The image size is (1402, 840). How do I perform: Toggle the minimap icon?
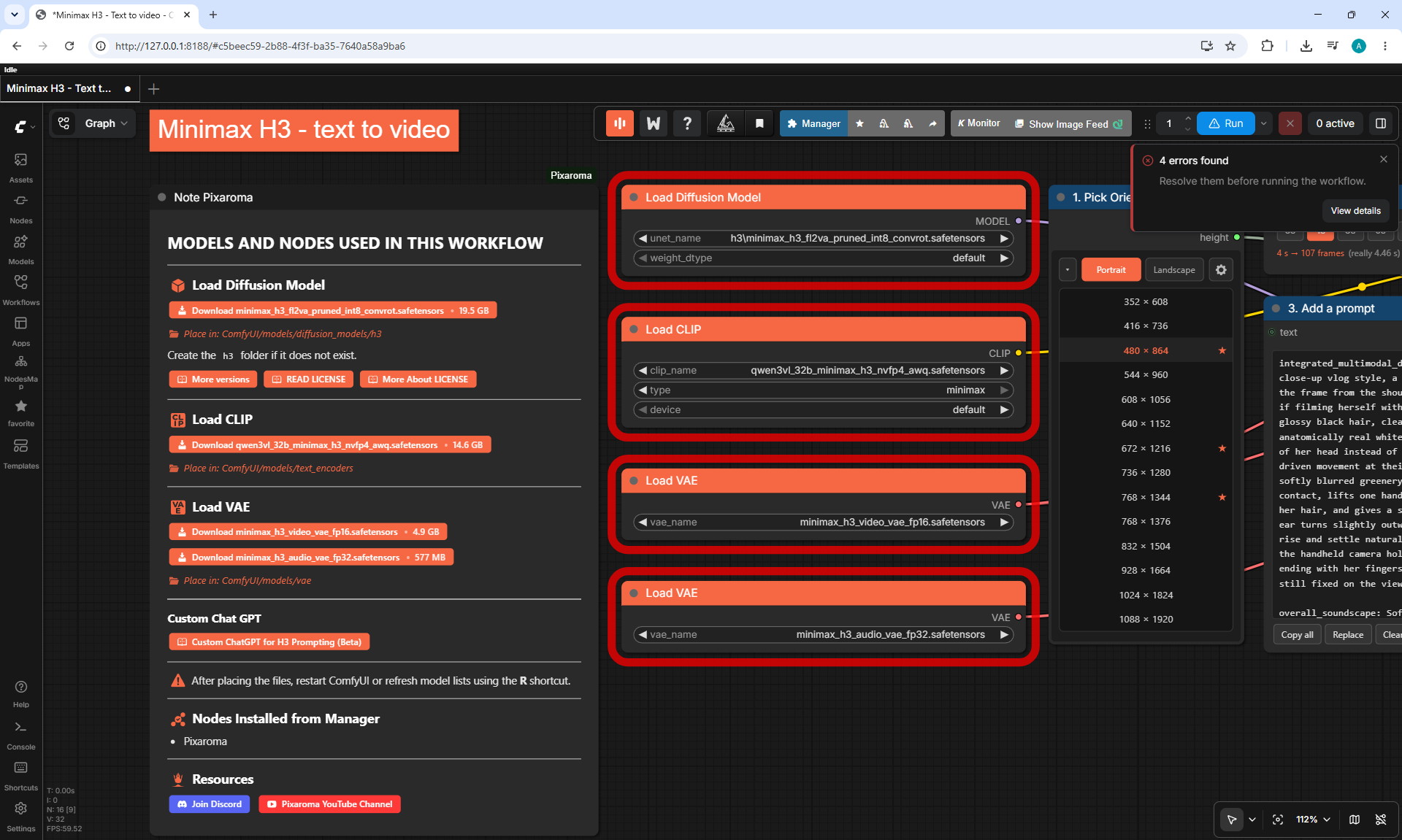click(x=1355, y=820)
